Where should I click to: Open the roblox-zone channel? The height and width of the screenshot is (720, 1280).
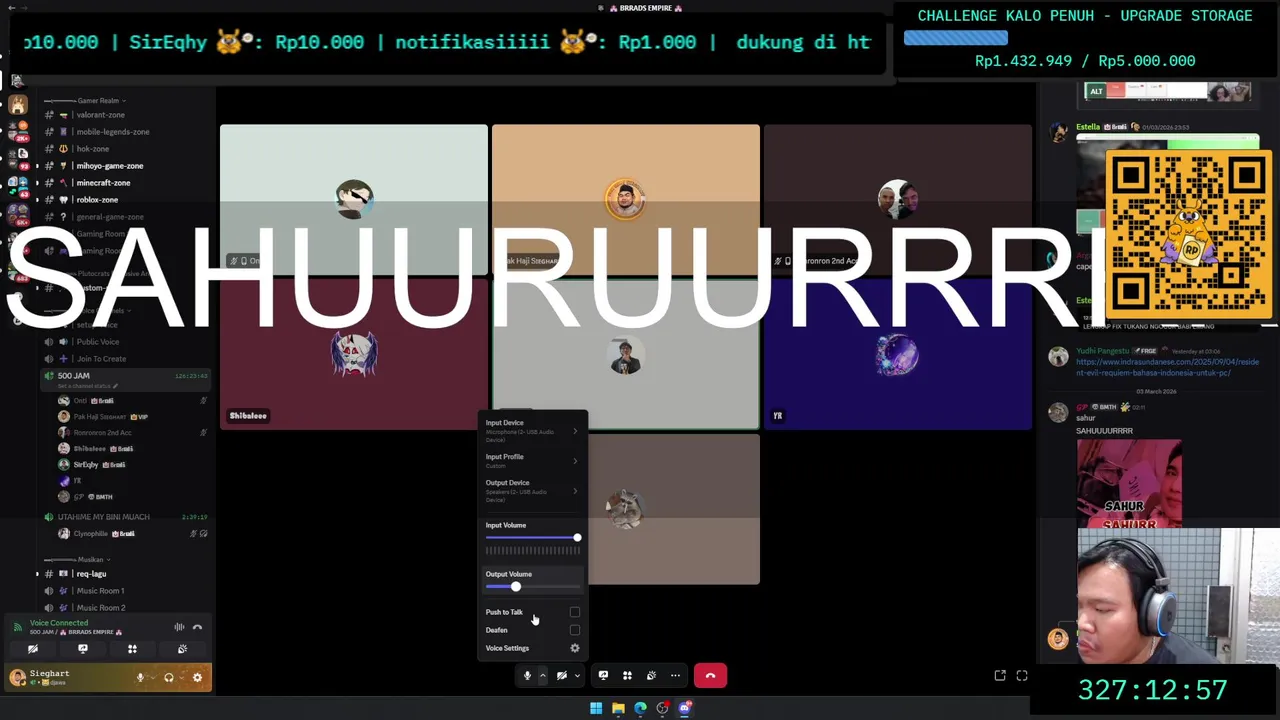pyautogui.click(x=125, y=200)
